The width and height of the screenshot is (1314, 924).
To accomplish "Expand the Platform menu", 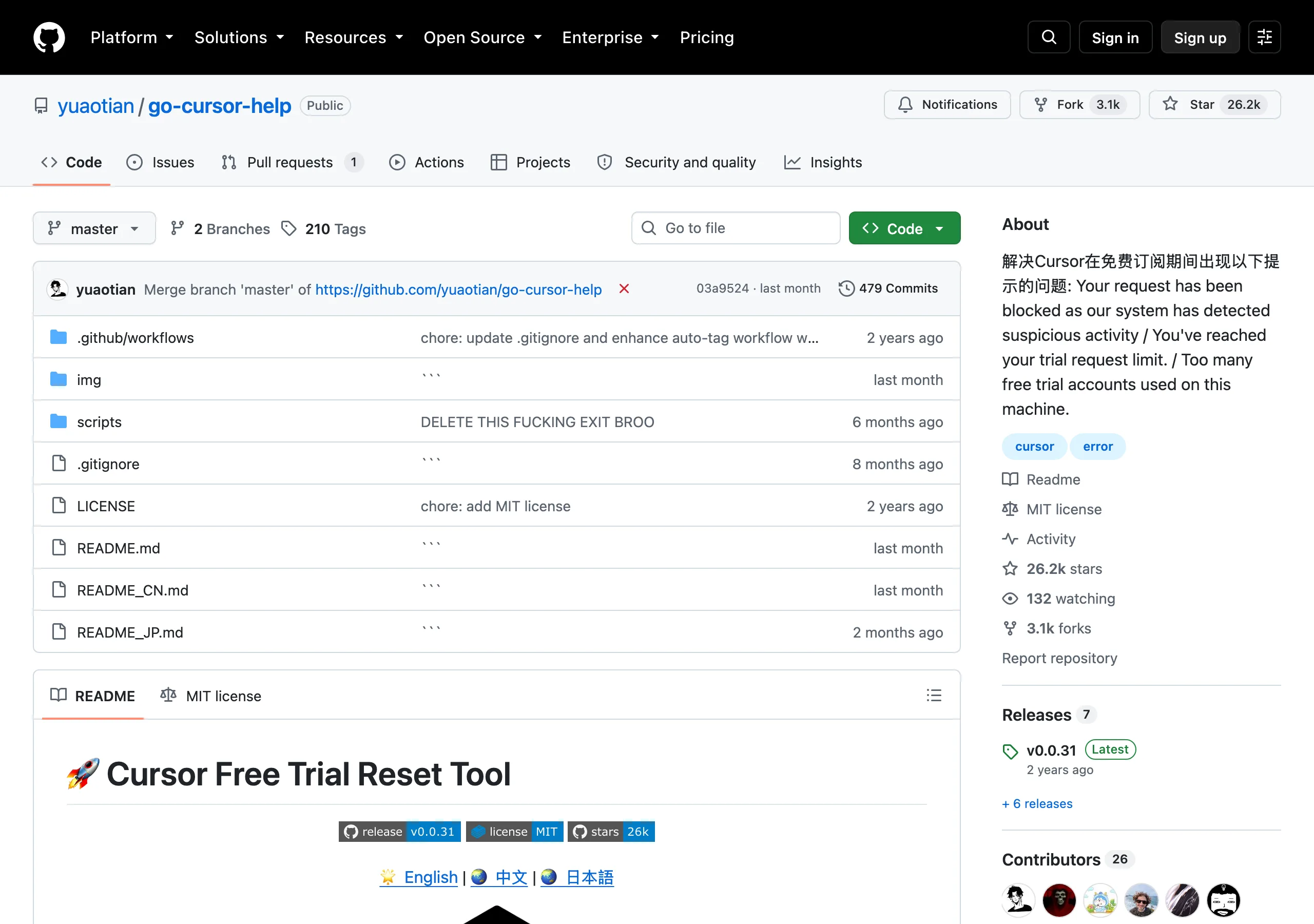I will 132,37.
